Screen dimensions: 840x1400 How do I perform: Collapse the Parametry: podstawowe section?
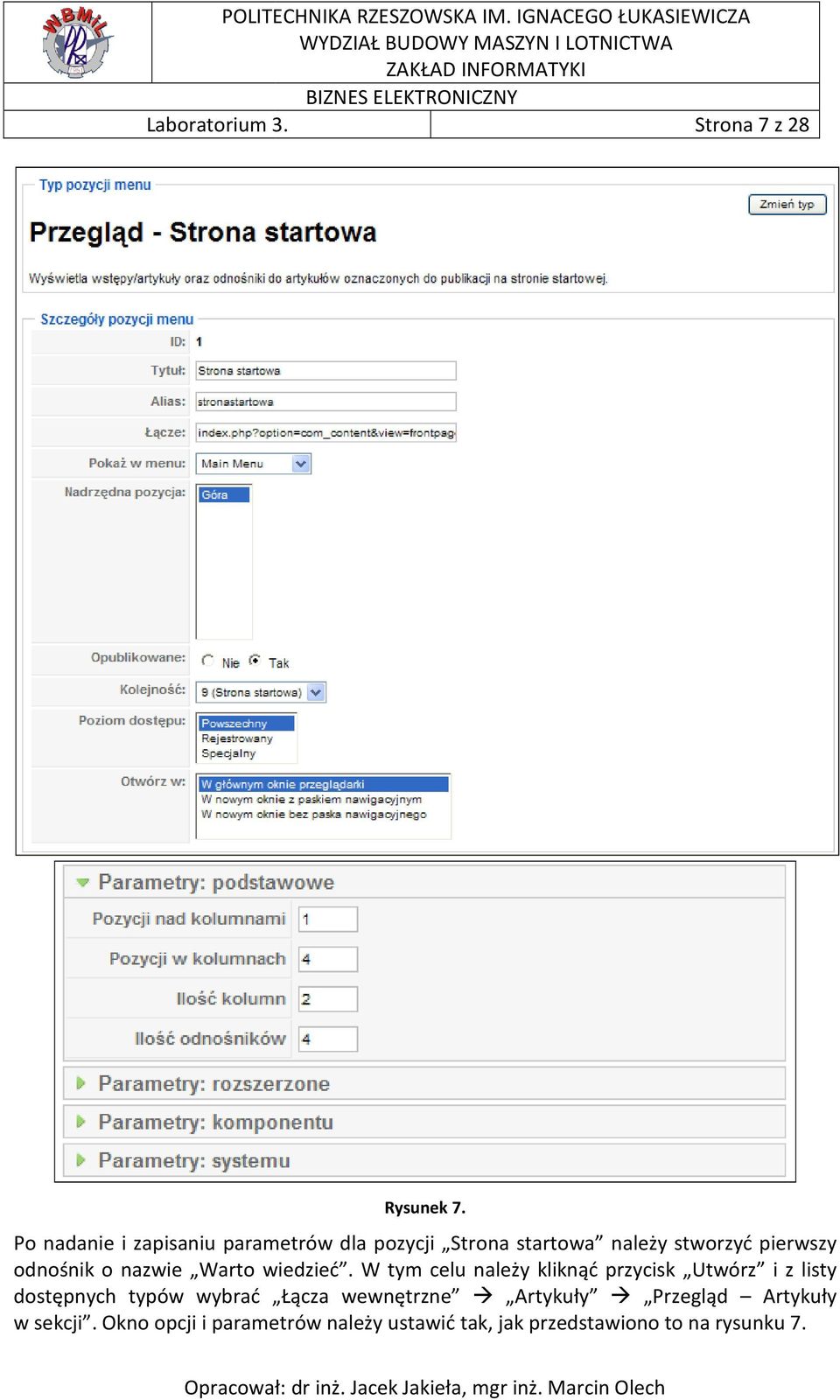point(424,882)
